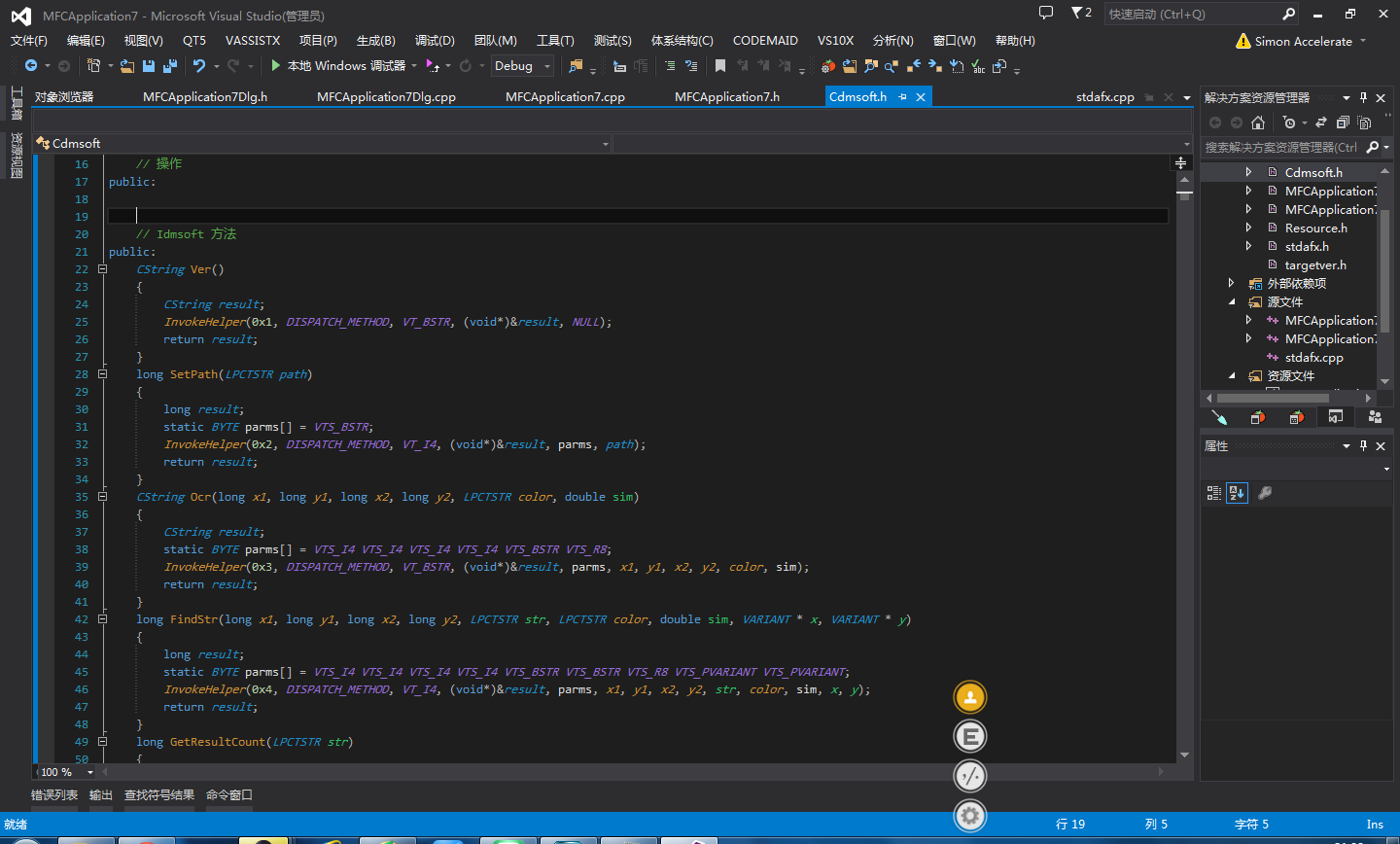Click the 快速启动 search input field
Image resolution: width=1400 pixels, height=844 pixels.
click(1194, 14)
